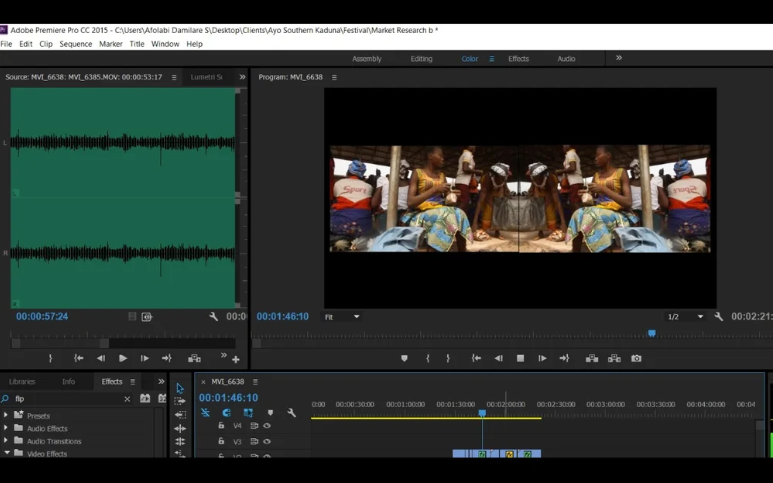The image size is (773, 483).
Task: Open the 1/2 playback resolution dropdown
Action: tap(686, 317)
